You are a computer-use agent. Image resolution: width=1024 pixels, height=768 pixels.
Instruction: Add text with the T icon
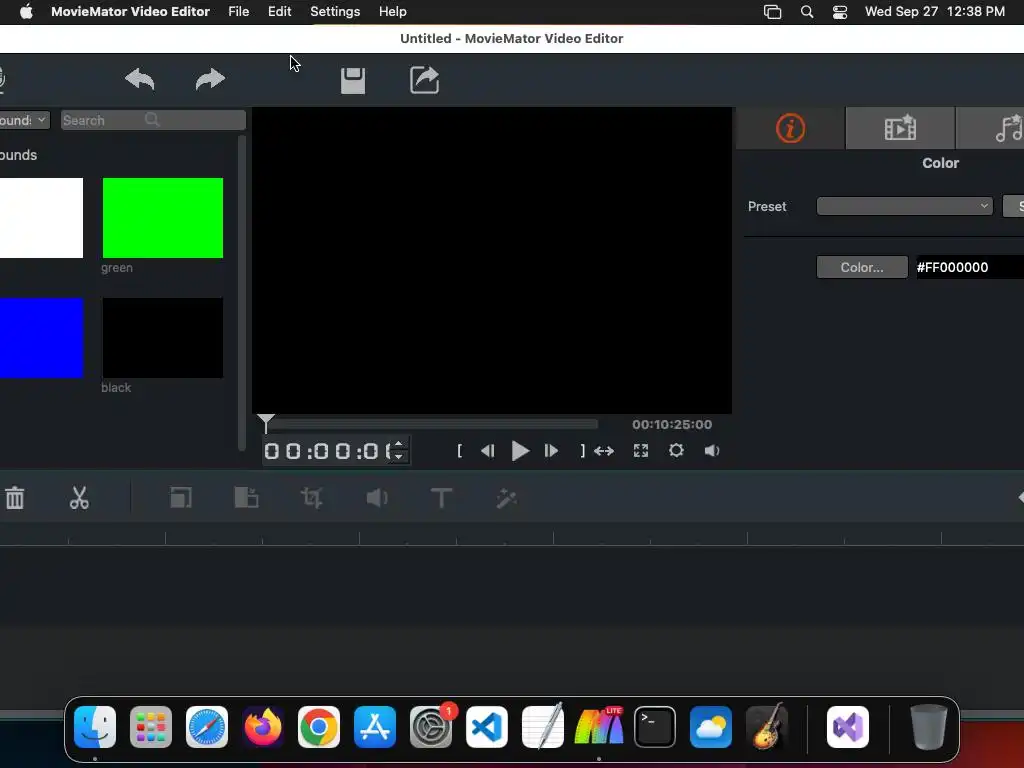click(x=441, y=498)
